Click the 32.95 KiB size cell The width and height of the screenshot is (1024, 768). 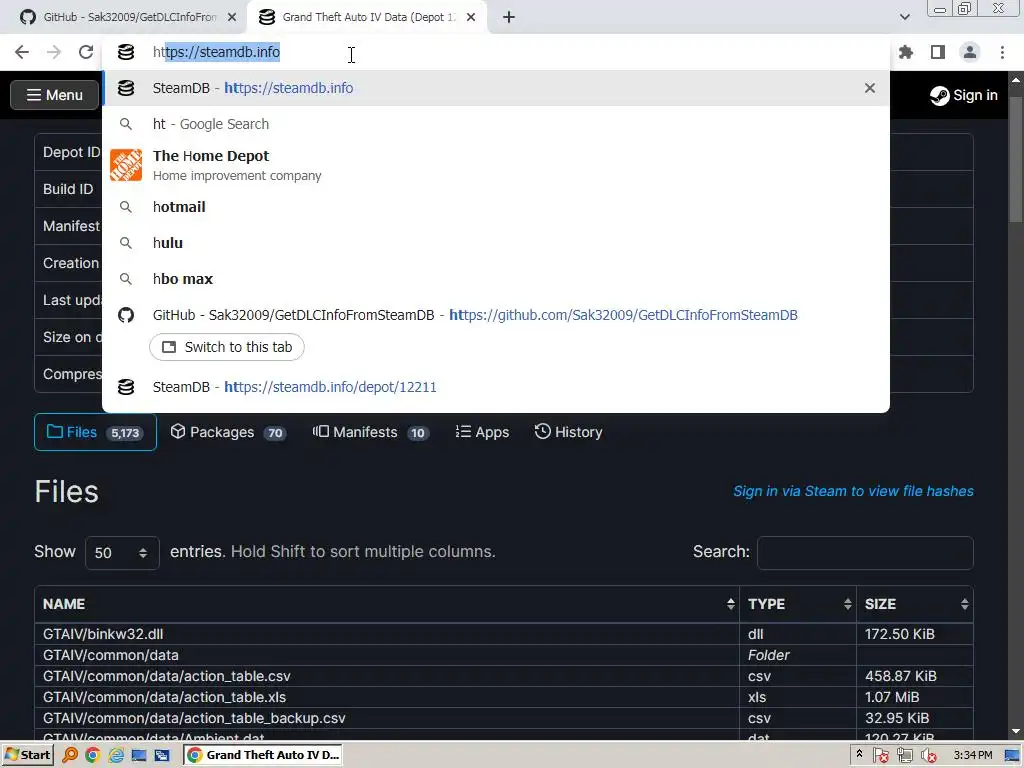(915, 718)
